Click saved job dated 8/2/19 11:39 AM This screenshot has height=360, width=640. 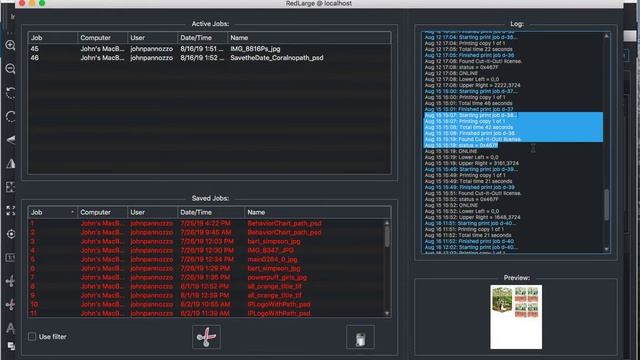pyautogui.click(x=206, y=313)
